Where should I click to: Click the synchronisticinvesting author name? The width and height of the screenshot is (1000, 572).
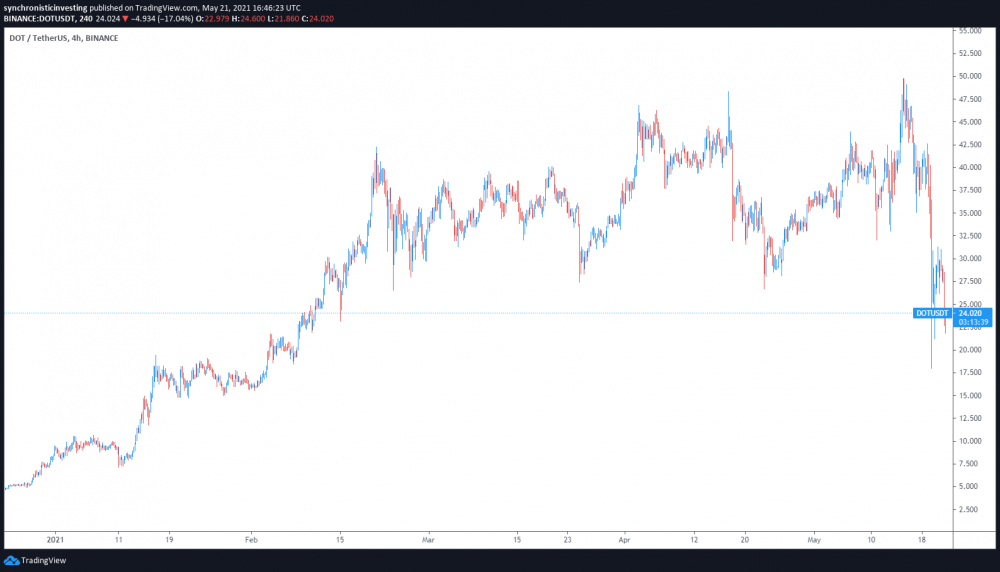tap(45, 8)
